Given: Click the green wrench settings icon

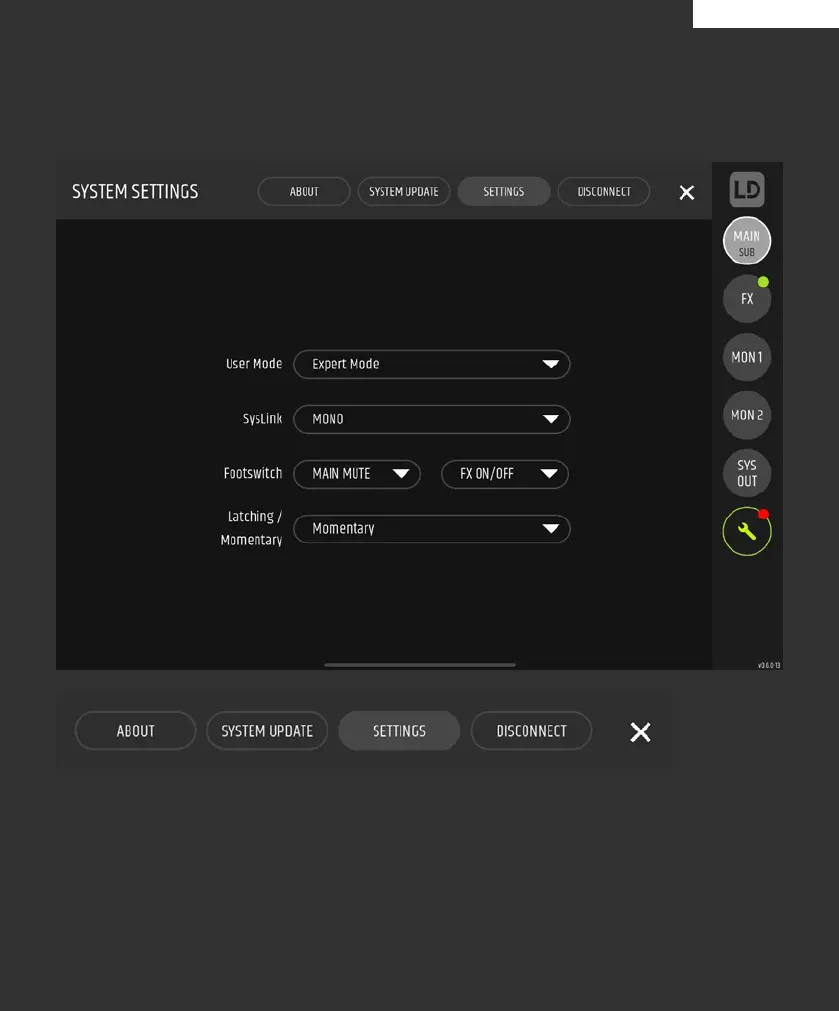Looking at the screenshot, I should 747,532.
